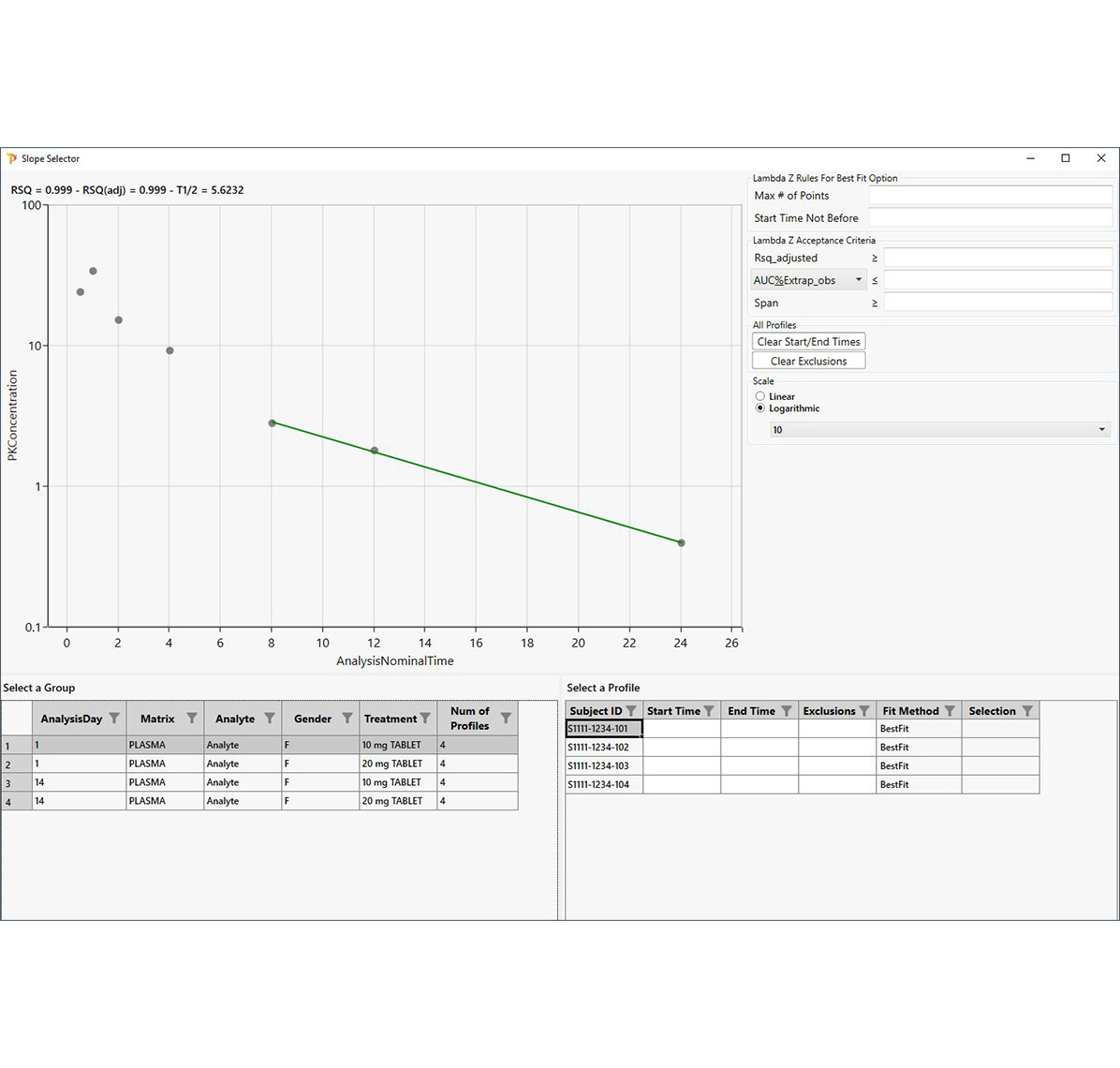This screenshot has height=1068, width=1120.
Task: Click Start Time cell for S1111-1234-102
Action: (682, 748)
